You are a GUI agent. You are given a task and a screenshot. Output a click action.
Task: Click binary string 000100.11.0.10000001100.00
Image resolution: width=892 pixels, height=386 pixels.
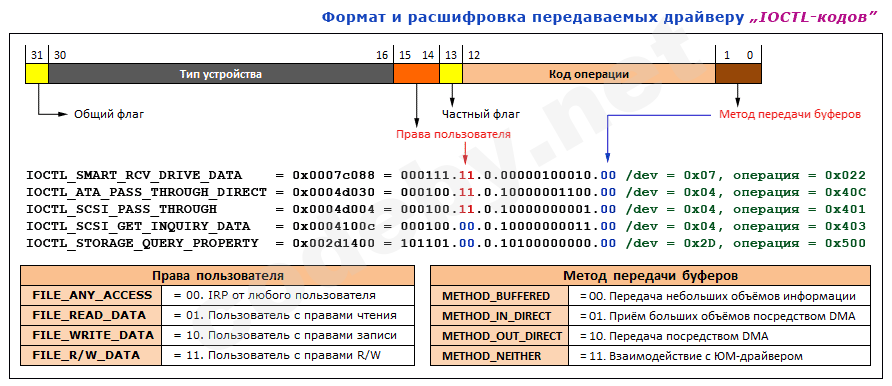[508, 192]
